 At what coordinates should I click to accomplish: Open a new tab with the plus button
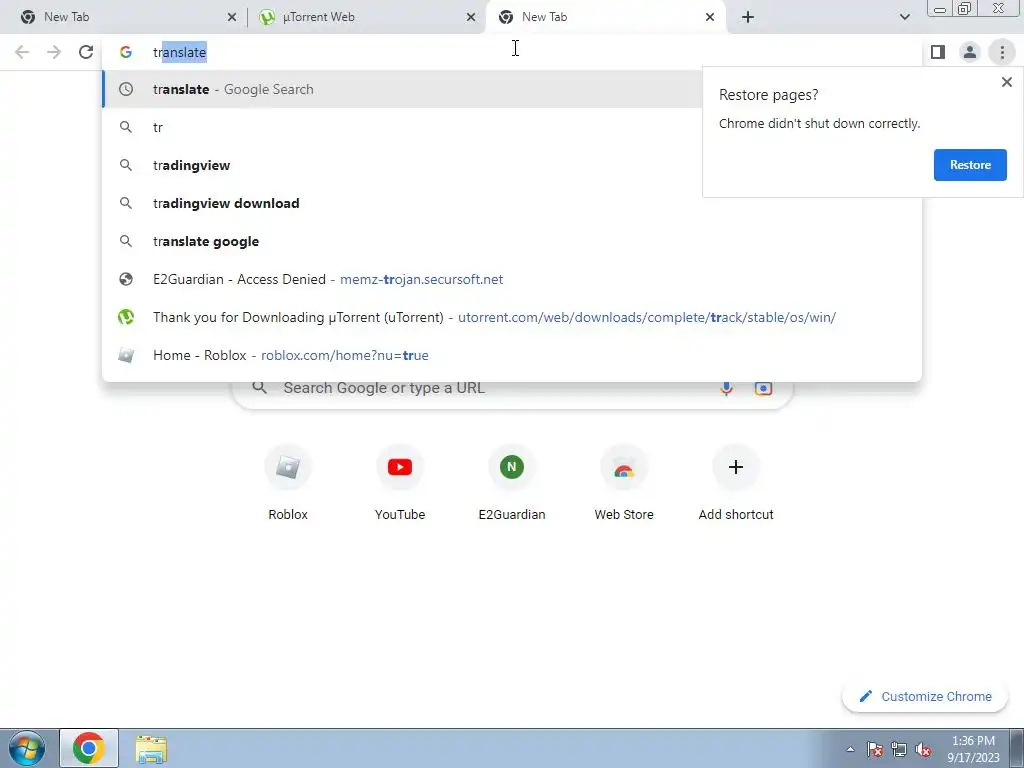pyautogui.click(x=748, y=17)
